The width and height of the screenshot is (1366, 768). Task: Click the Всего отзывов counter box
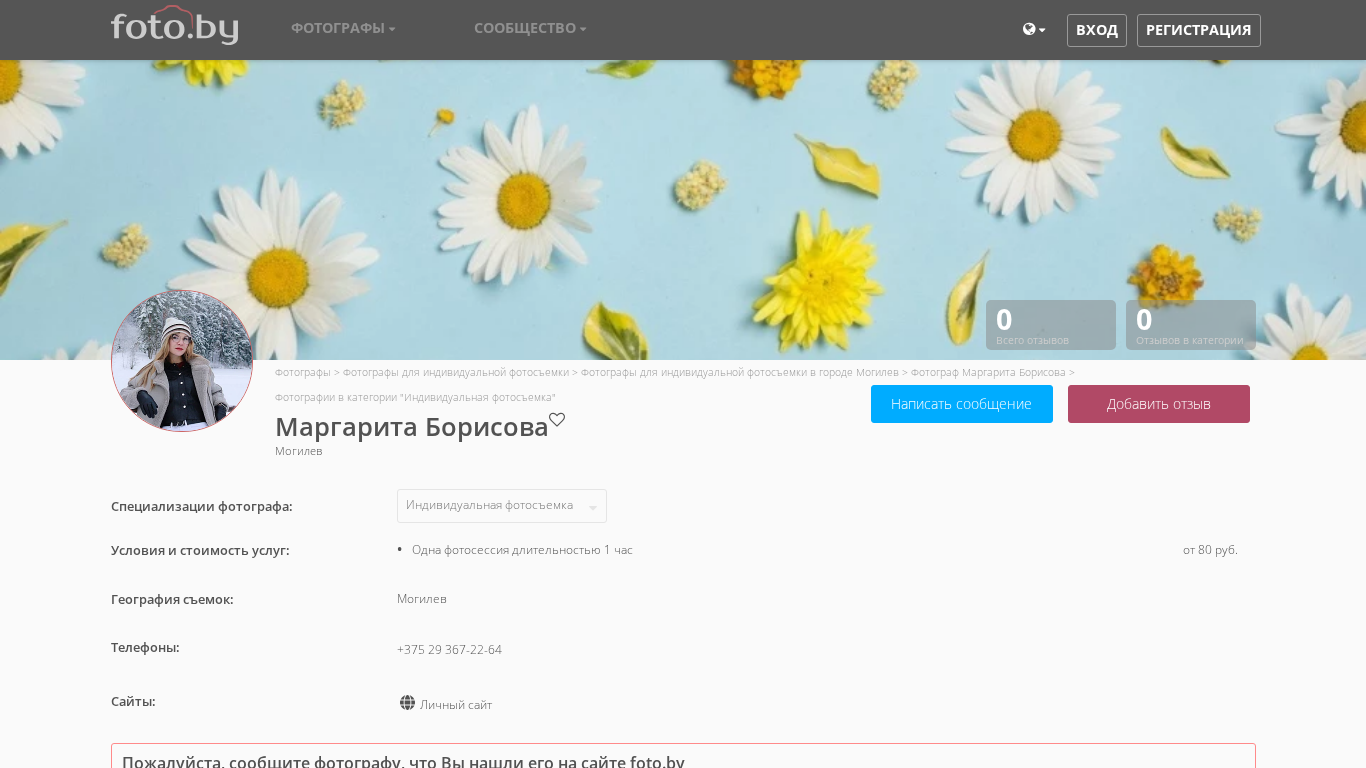(1050, 325)
